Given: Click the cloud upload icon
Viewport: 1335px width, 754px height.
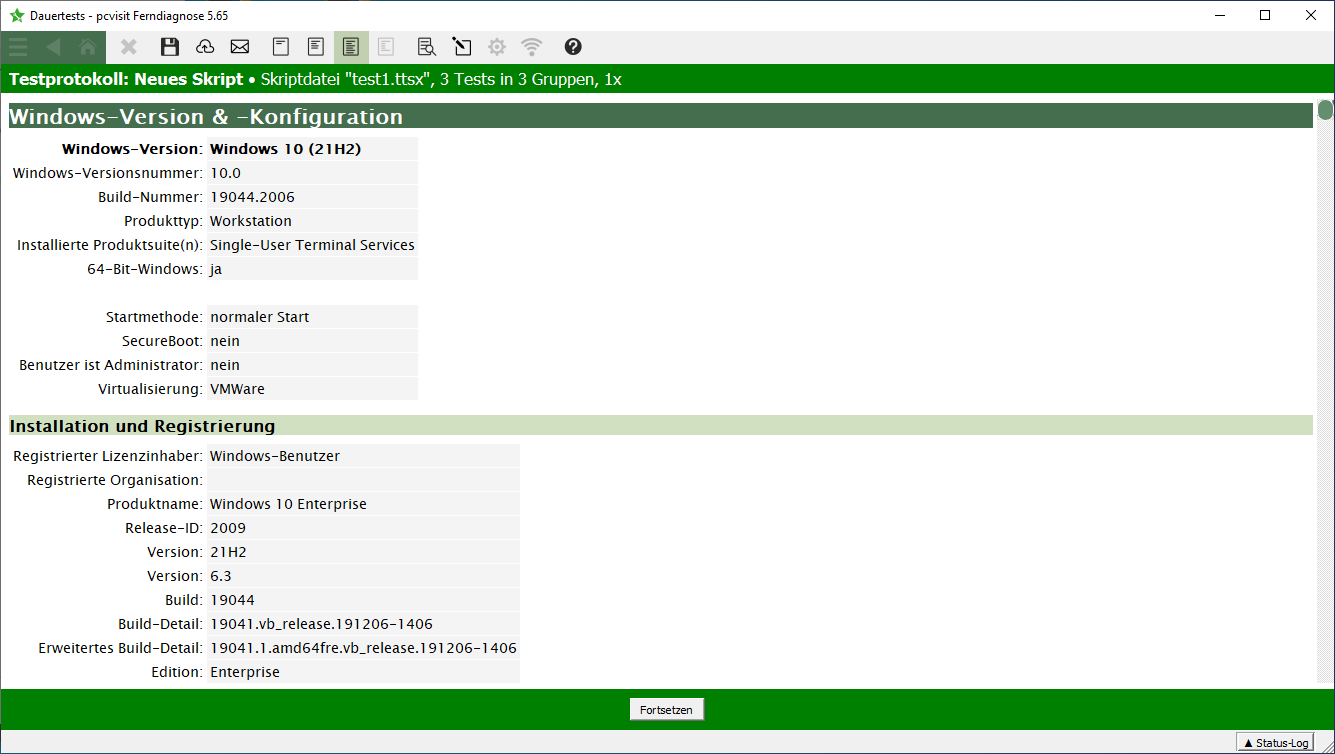Looking at the screenshot, I should (205, 47).
